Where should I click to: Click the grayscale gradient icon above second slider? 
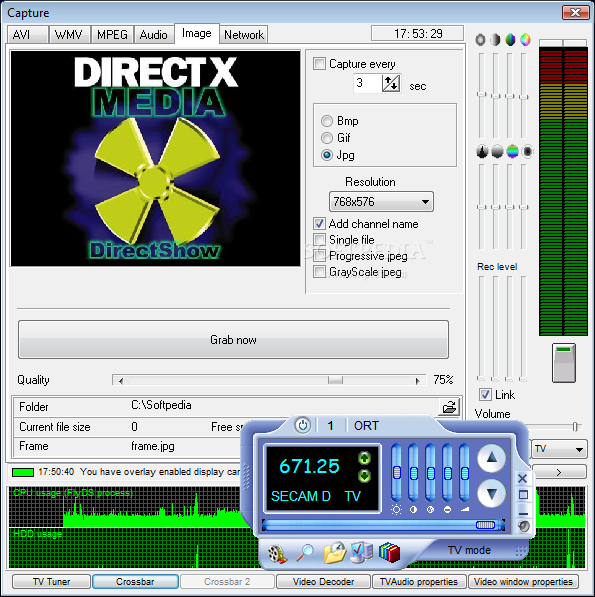pyautogui.click(x=495, y=40)
